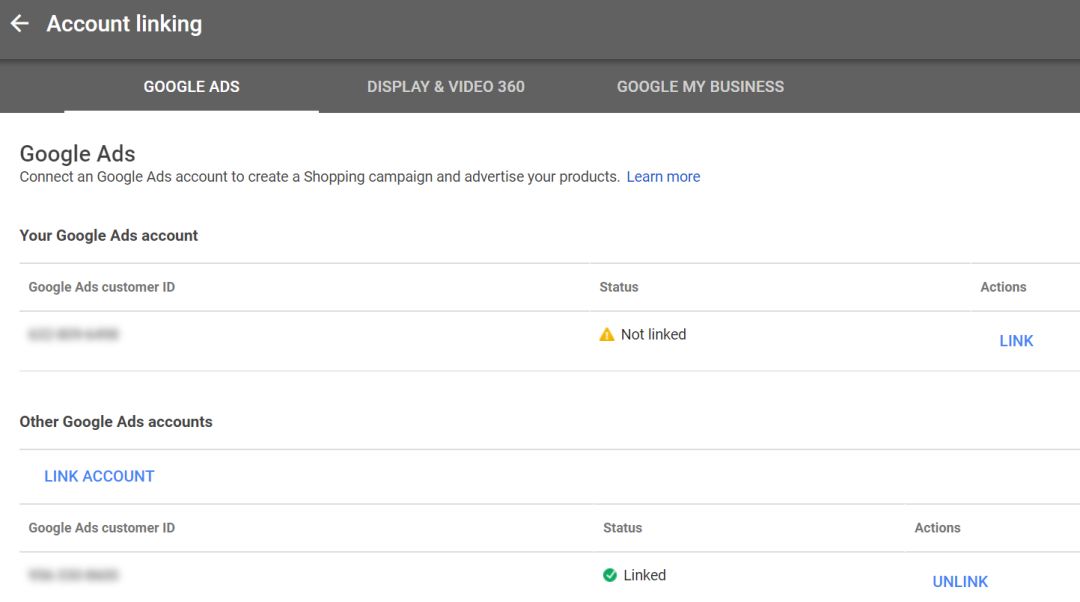Select the Google My Business tab
This screenshot has width=1080, height=602.
pos(700,87)
